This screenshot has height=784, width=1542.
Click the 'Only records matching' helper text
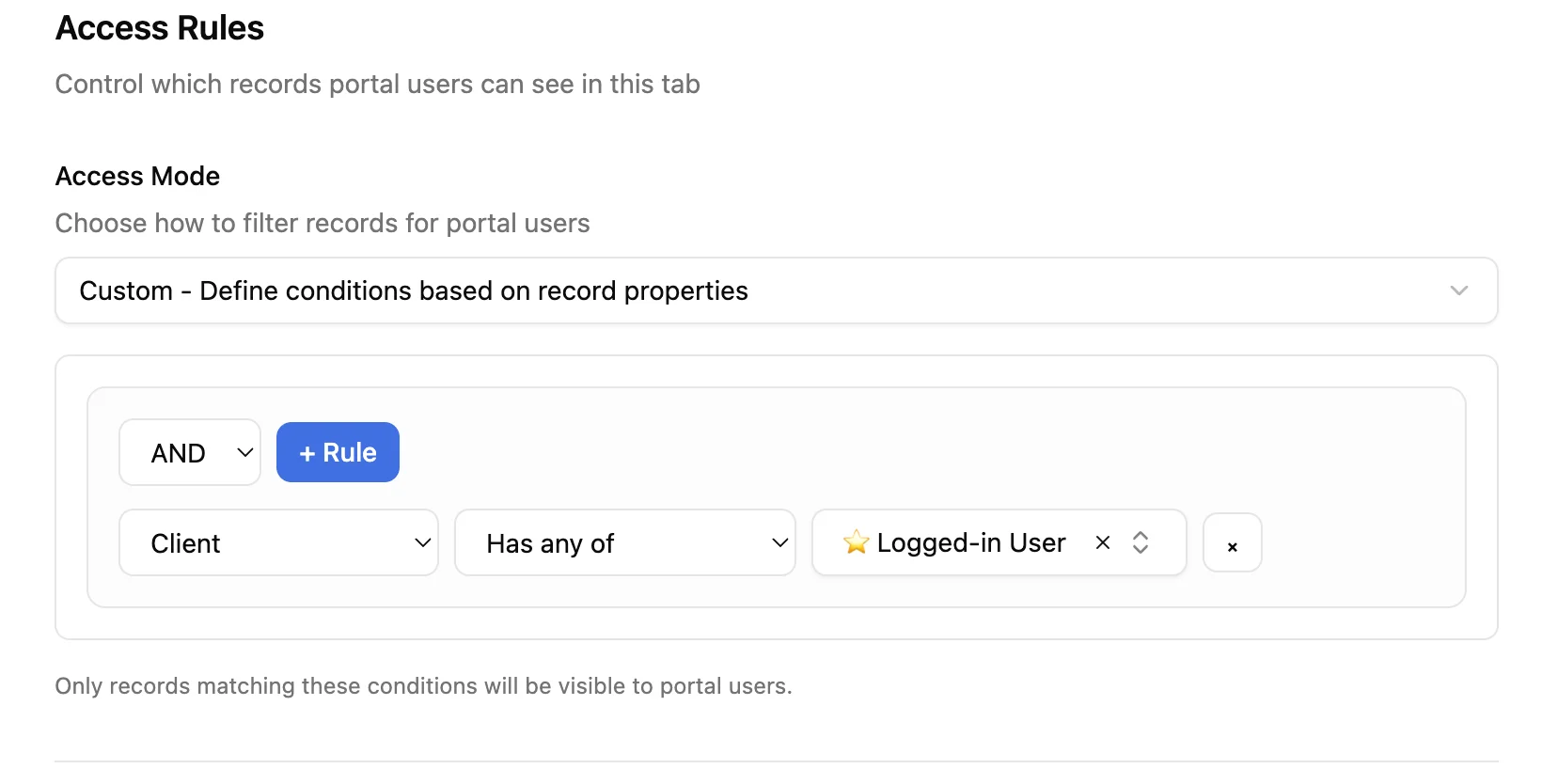tap(423, 686)
